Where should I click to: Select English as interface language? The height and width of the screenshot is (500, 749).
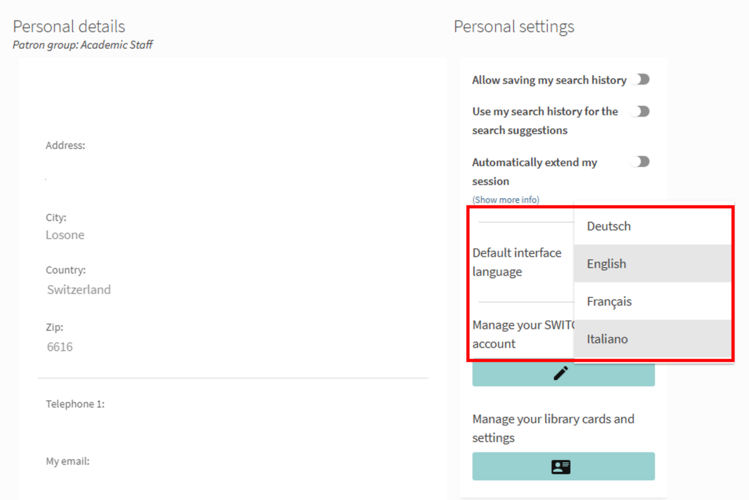607,264
